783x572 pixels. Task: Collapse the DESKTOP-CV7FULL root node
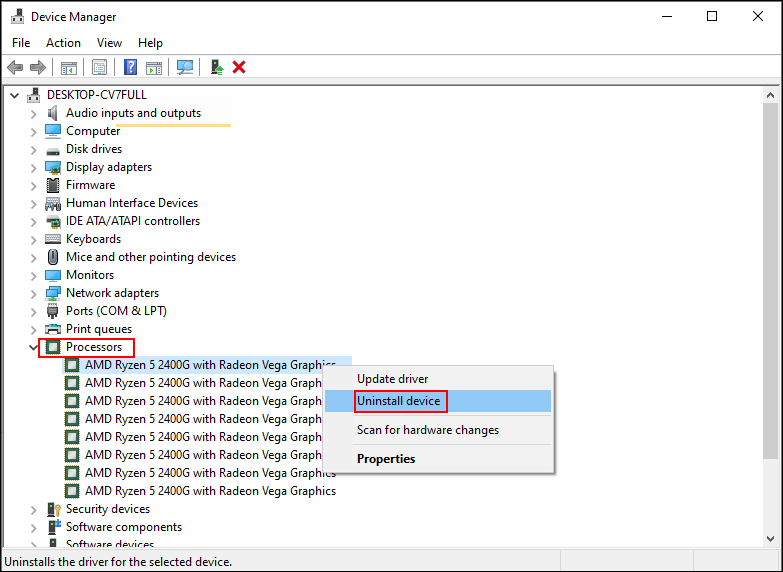point(14,95)
